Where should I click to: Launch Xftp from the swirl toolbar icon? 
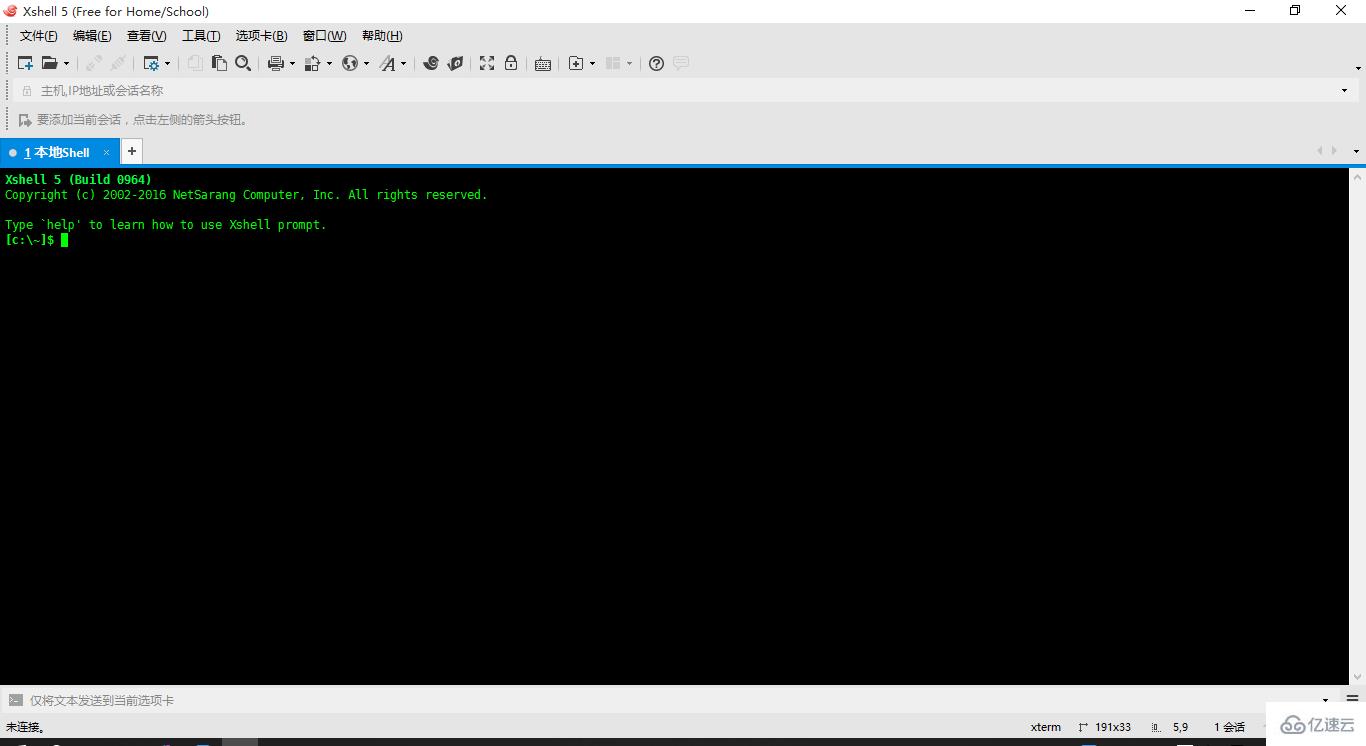coord(431,63)
